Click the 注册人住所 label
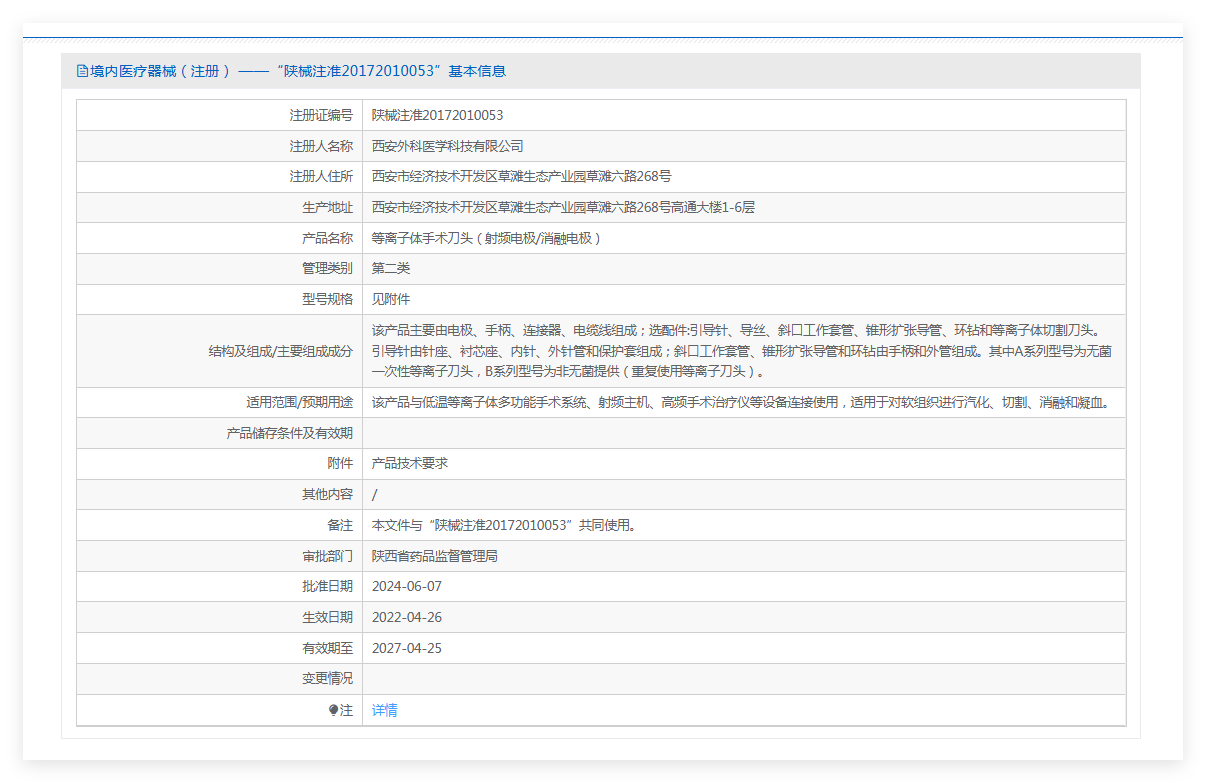Image resolution: width=1206 pixels, height=783 pixels. [x=321, y=176]
